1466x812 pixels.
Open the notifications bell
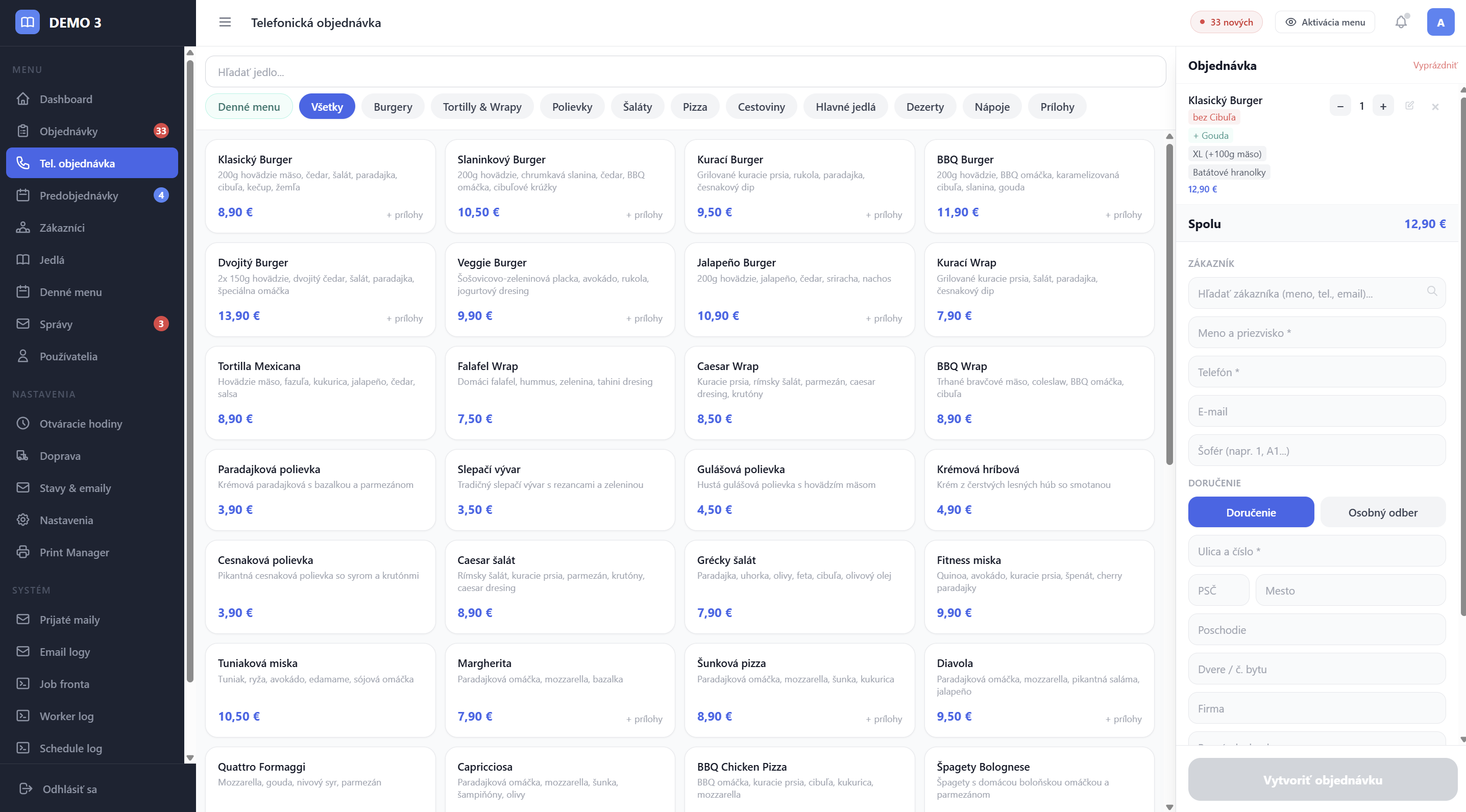pyautogui.click(x=1401, y=22)
